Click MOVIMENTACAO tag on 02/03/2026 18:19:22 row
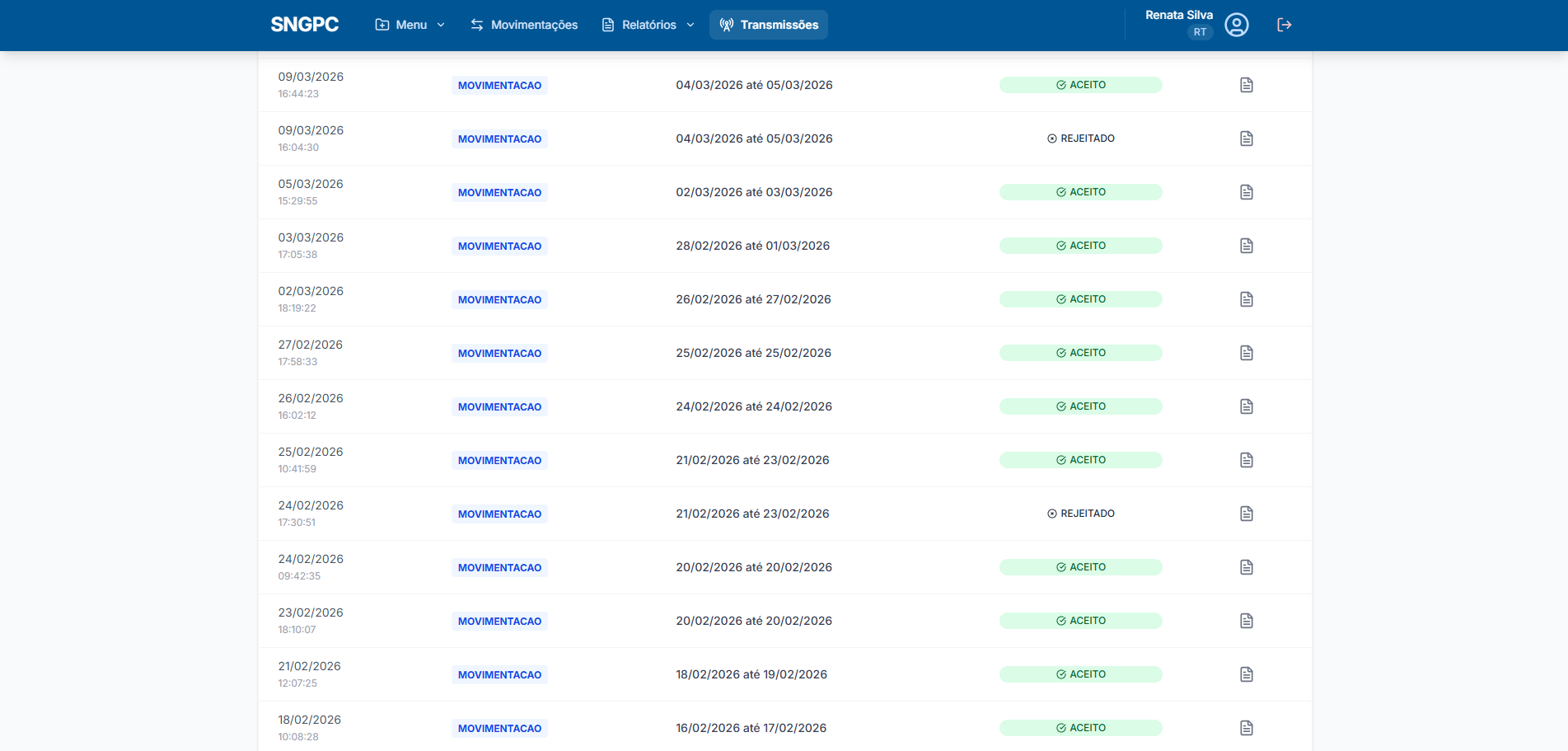This screenshot has height=751, width=1568. (x=499, y=300)
